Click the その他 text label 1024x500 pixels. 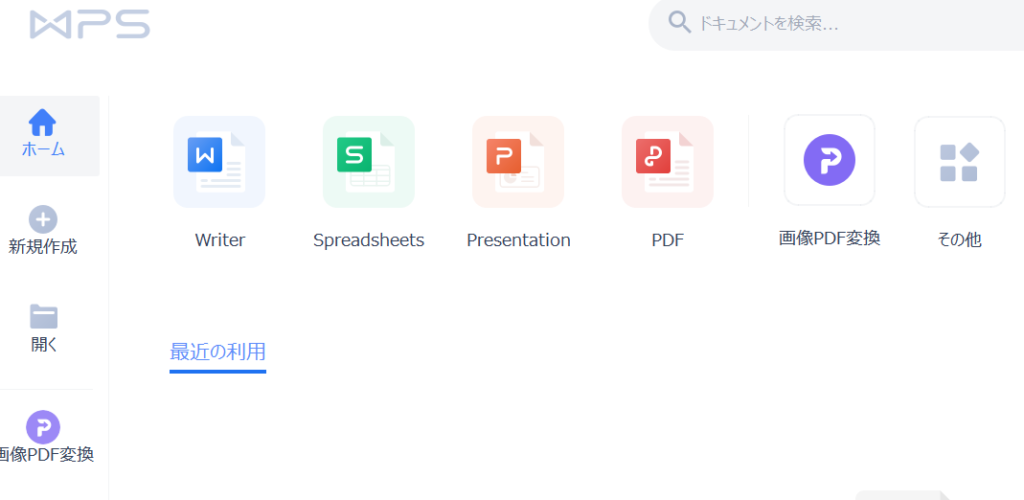959,240
